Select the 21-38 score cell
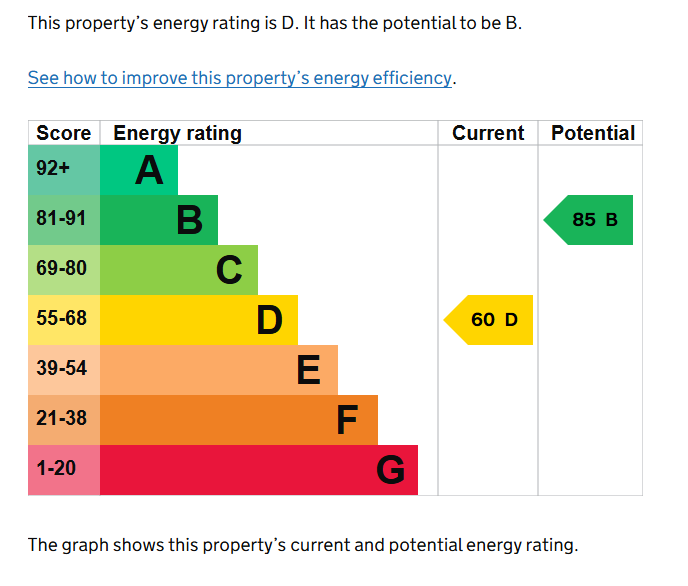The height and width of the screenshot is (586, 688). click(64, 420)
